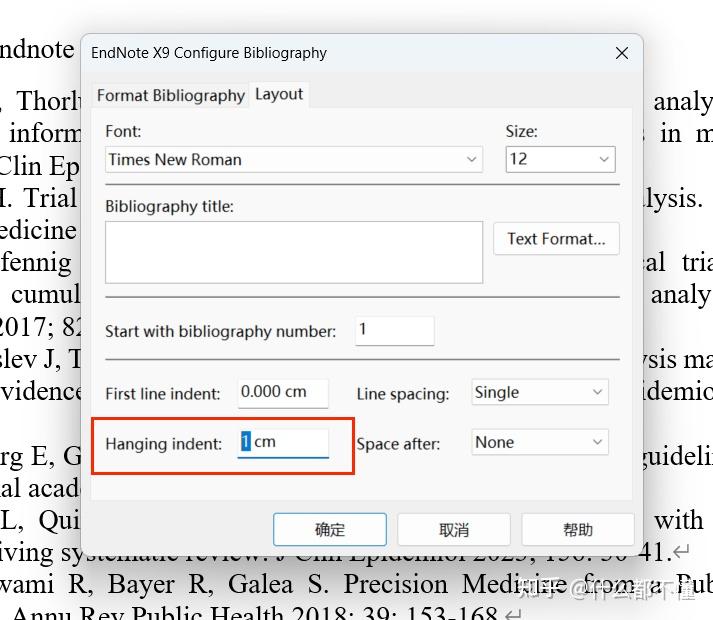The height and width of the screenshot is (620, 713).
Task: Click the Size: label
Action: pyautogui.click(x=522, y=131)
